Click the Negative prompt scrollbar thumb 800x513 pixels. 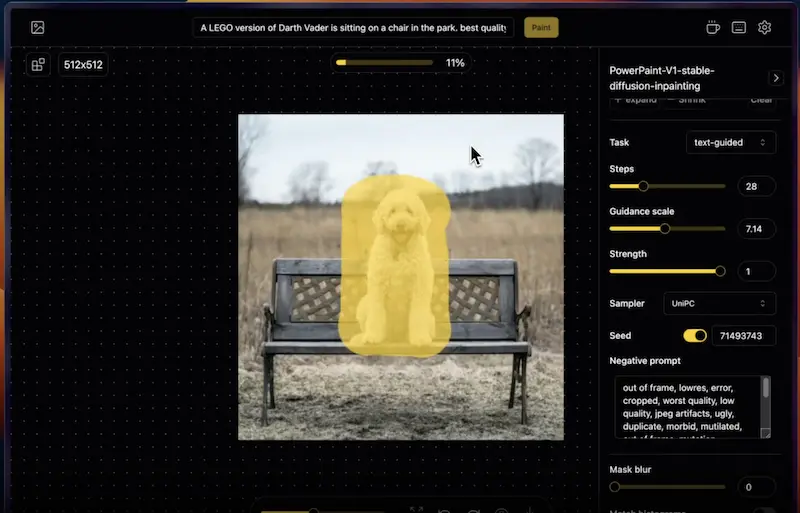pos(766,387)
